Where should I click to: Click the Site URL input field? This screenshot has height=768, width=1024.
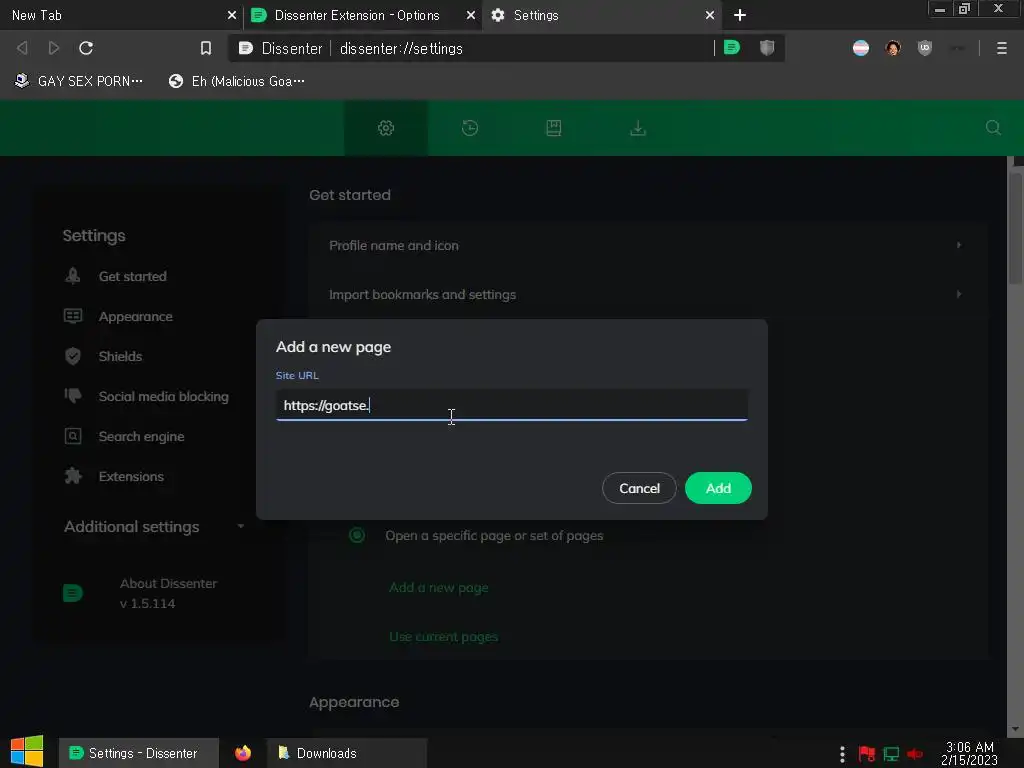point(512,405)
